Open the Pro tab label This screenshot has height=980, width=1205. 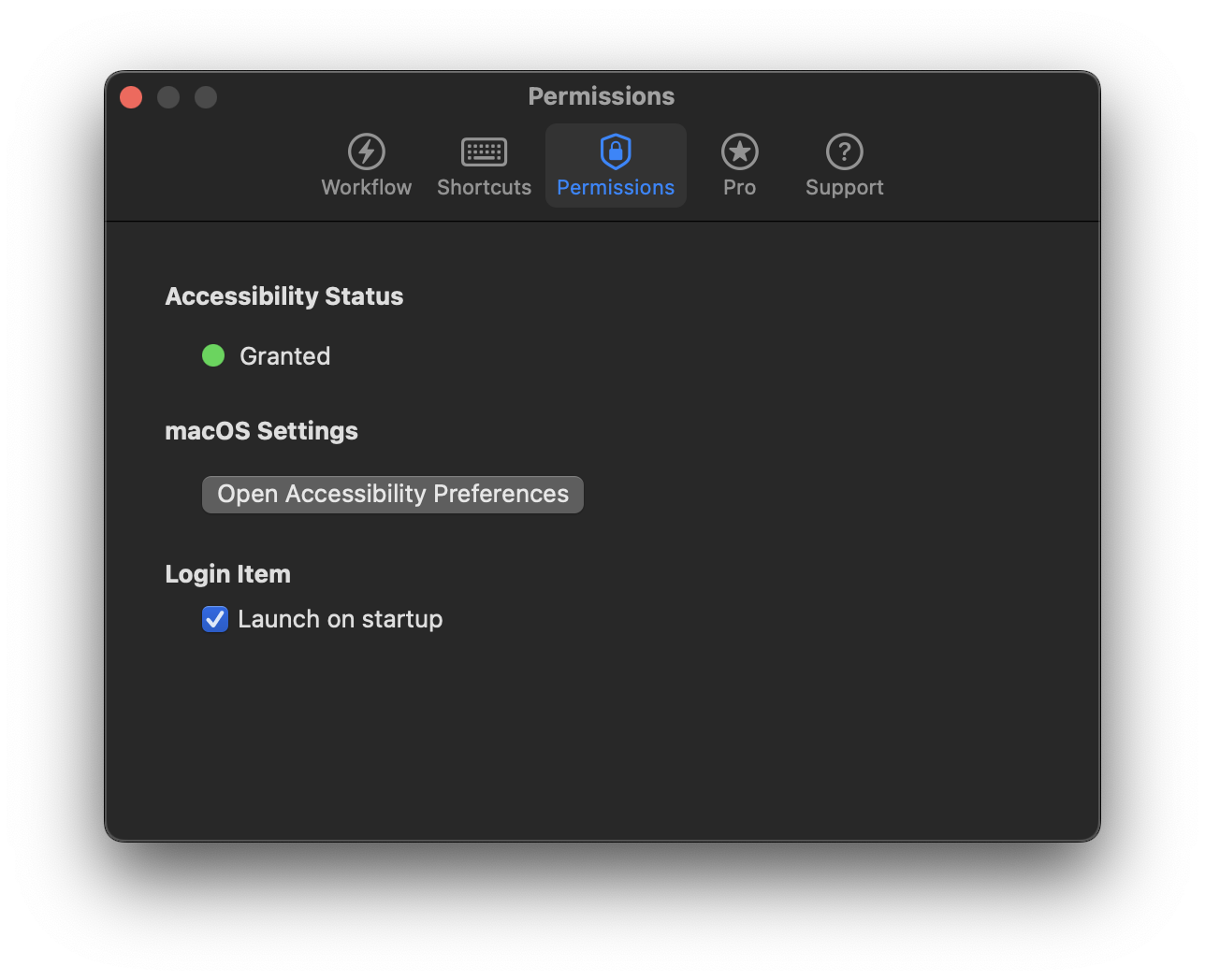[x=739, y=188]
